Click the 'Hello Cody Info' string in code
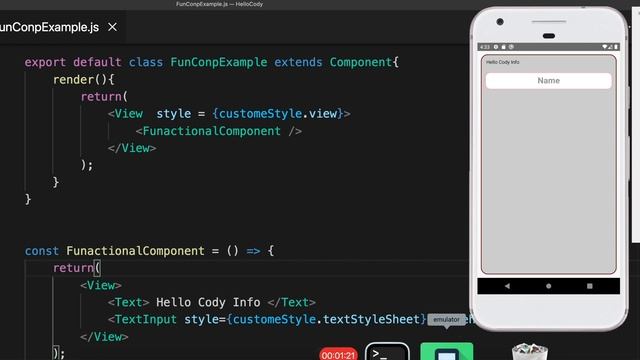Viewport: 640px width, 360px height. (x=208, y=302)
